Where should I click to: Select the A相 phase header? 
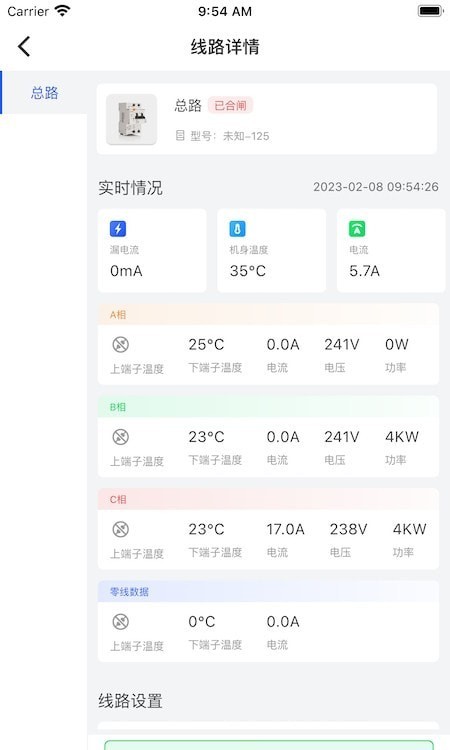tap(268, 314)
